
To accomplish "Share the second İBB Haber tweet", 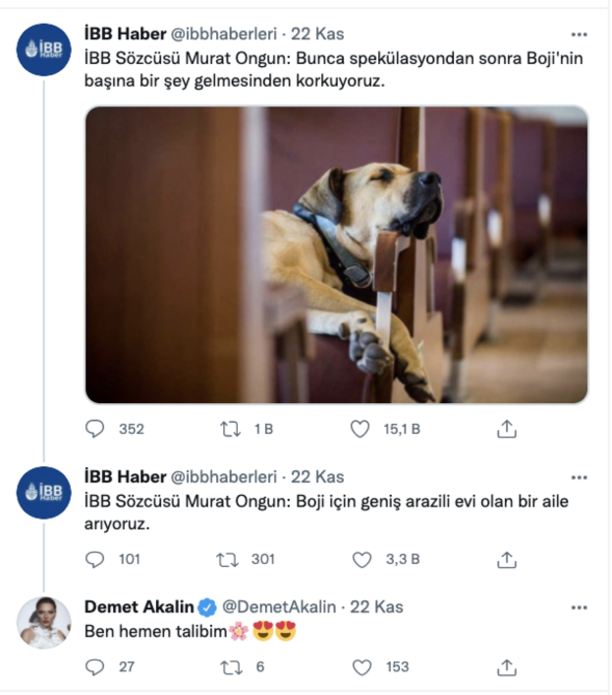I will pyautogui.click(x=507, y=559).
